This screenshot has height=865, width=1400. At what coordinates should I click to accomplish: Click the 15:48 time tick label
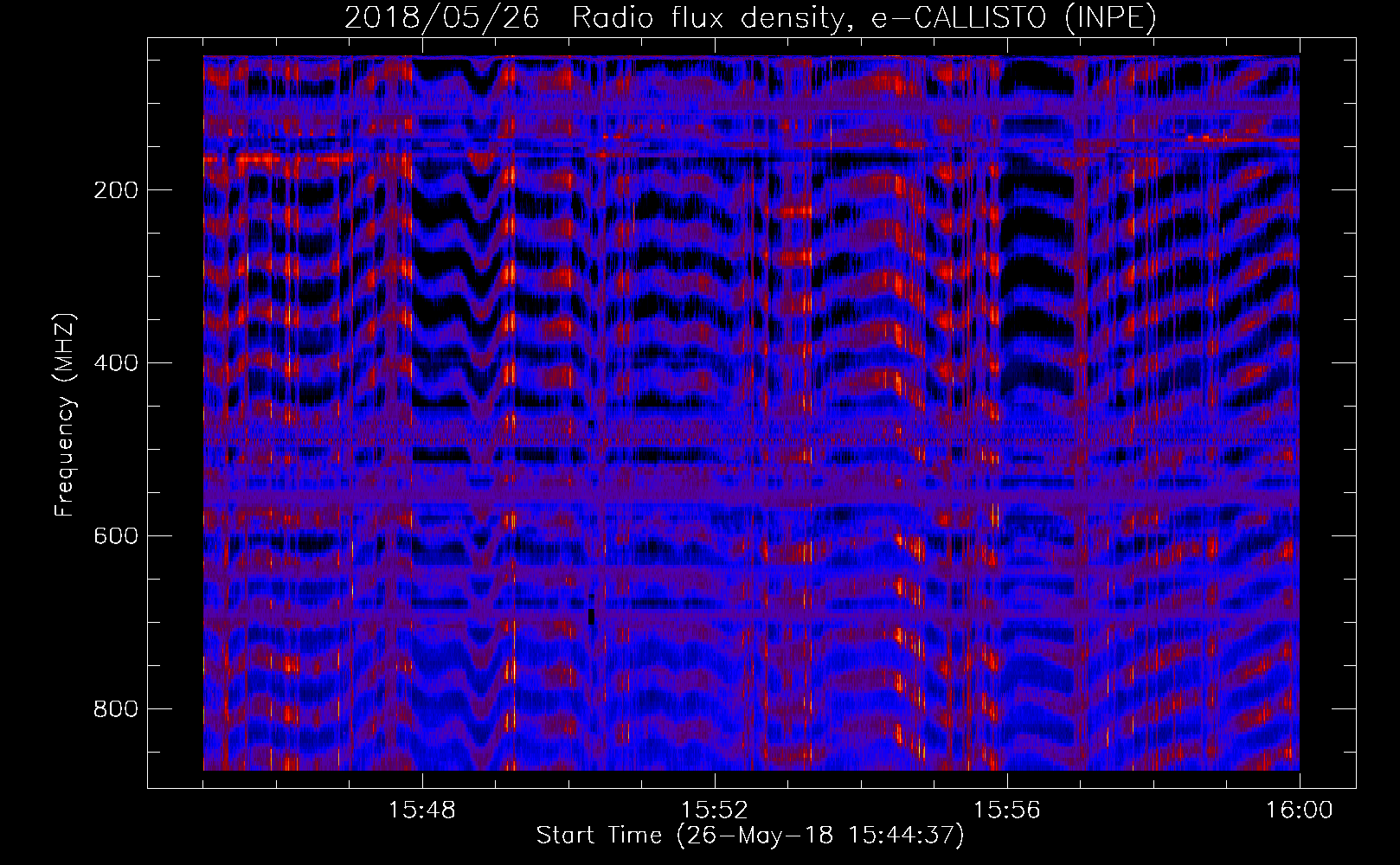(422, 811)
